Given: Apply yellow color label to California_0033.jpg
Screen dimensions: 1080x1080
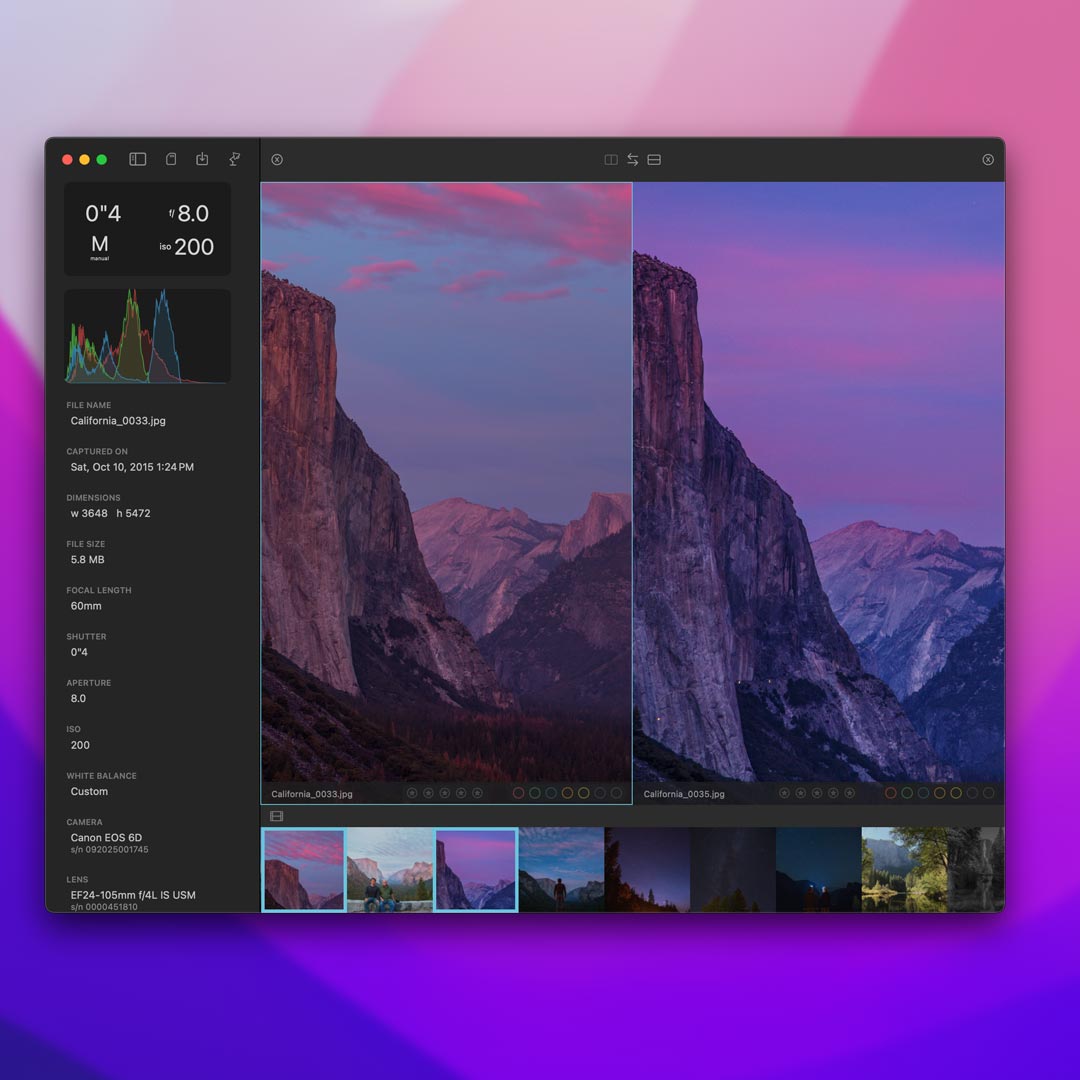Looking at the screenshot, I should [583, 793].
